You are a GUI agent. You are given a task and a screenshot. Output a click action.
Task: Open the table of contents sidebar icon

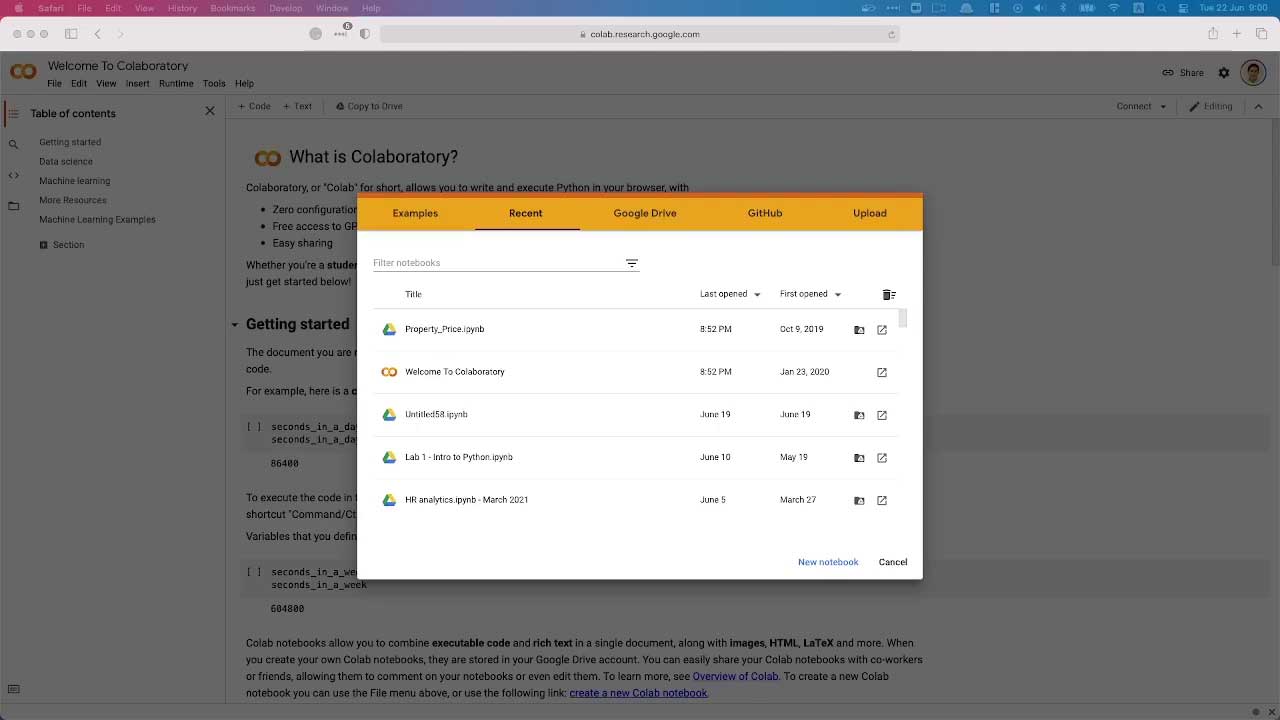click(13, 113)
